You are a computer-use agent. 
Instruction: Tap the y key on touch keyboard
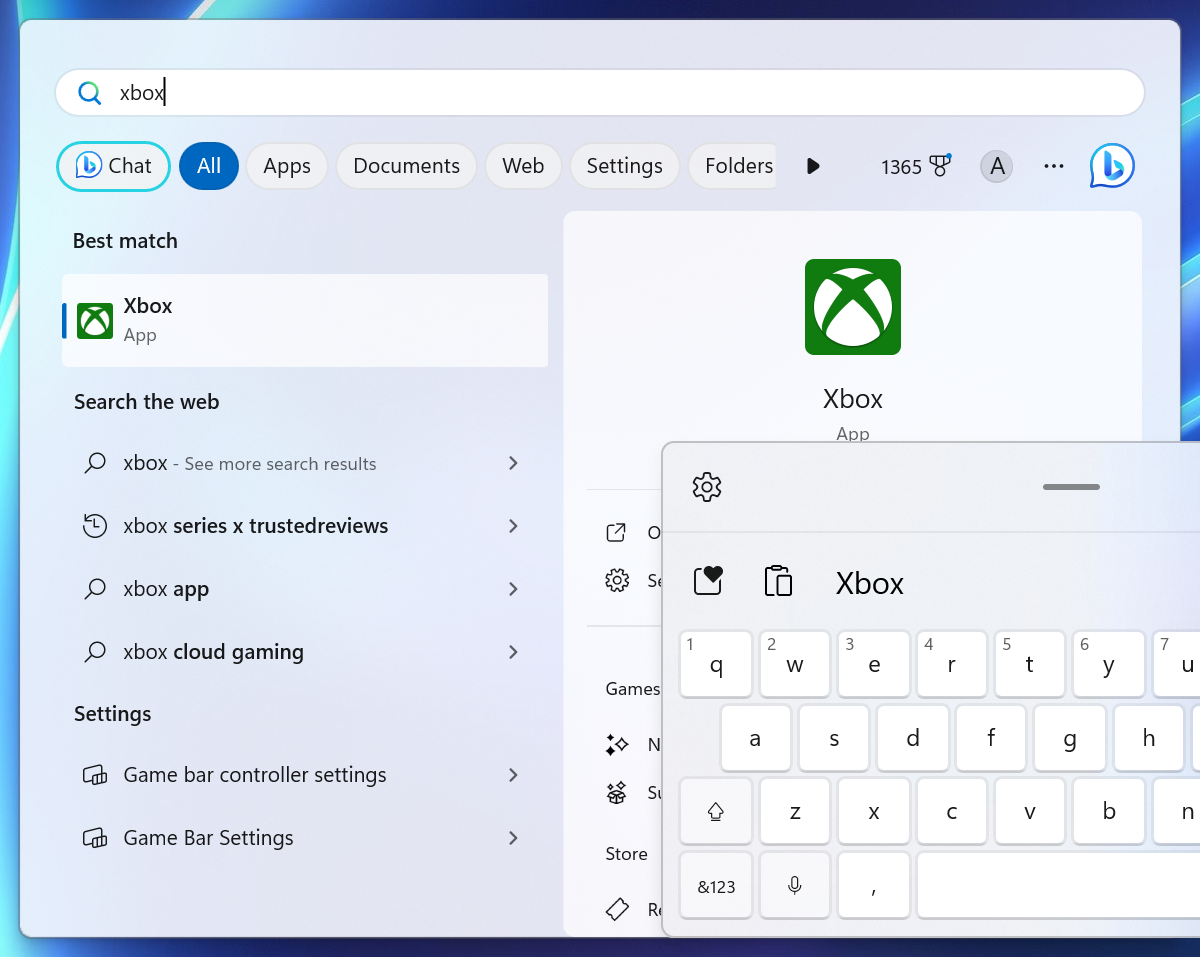[1109, 664]
